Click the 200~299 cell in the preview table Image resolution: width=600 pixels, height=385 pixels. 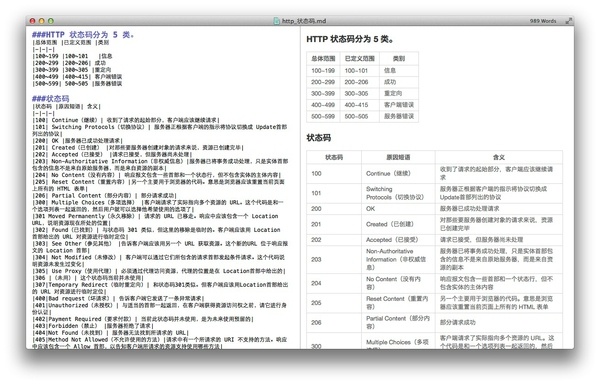323,82
